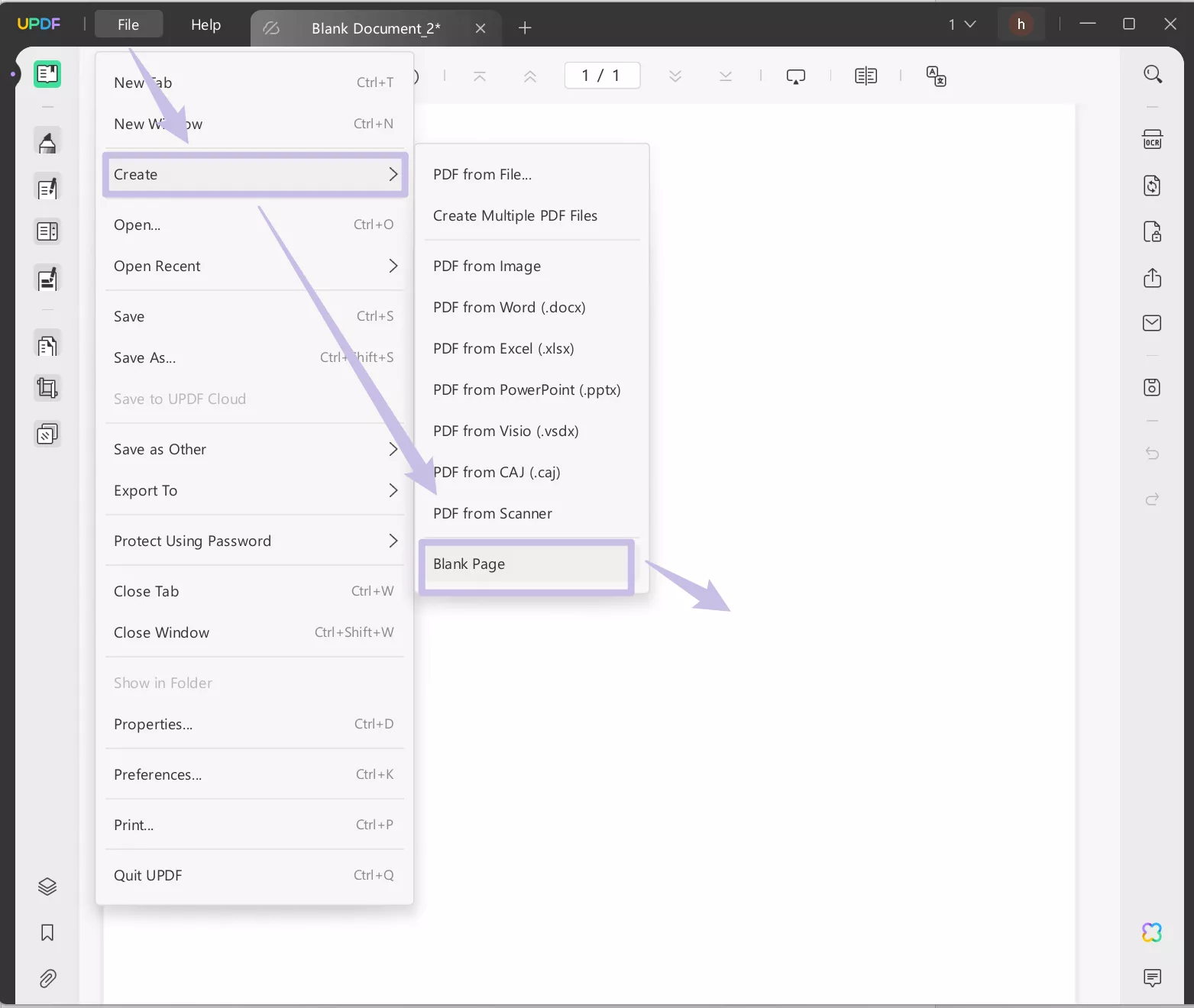Open the Share upload panel

[x=1152, y=278]
